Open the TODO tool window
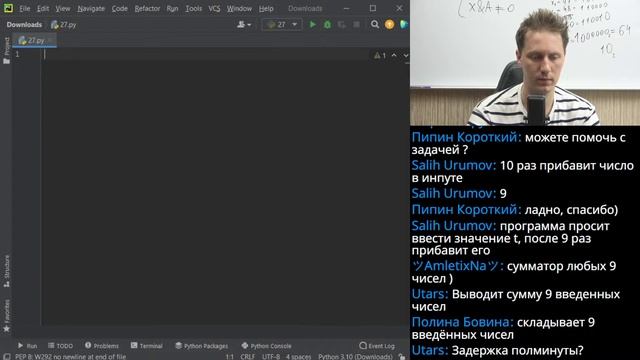 point(60,346)
